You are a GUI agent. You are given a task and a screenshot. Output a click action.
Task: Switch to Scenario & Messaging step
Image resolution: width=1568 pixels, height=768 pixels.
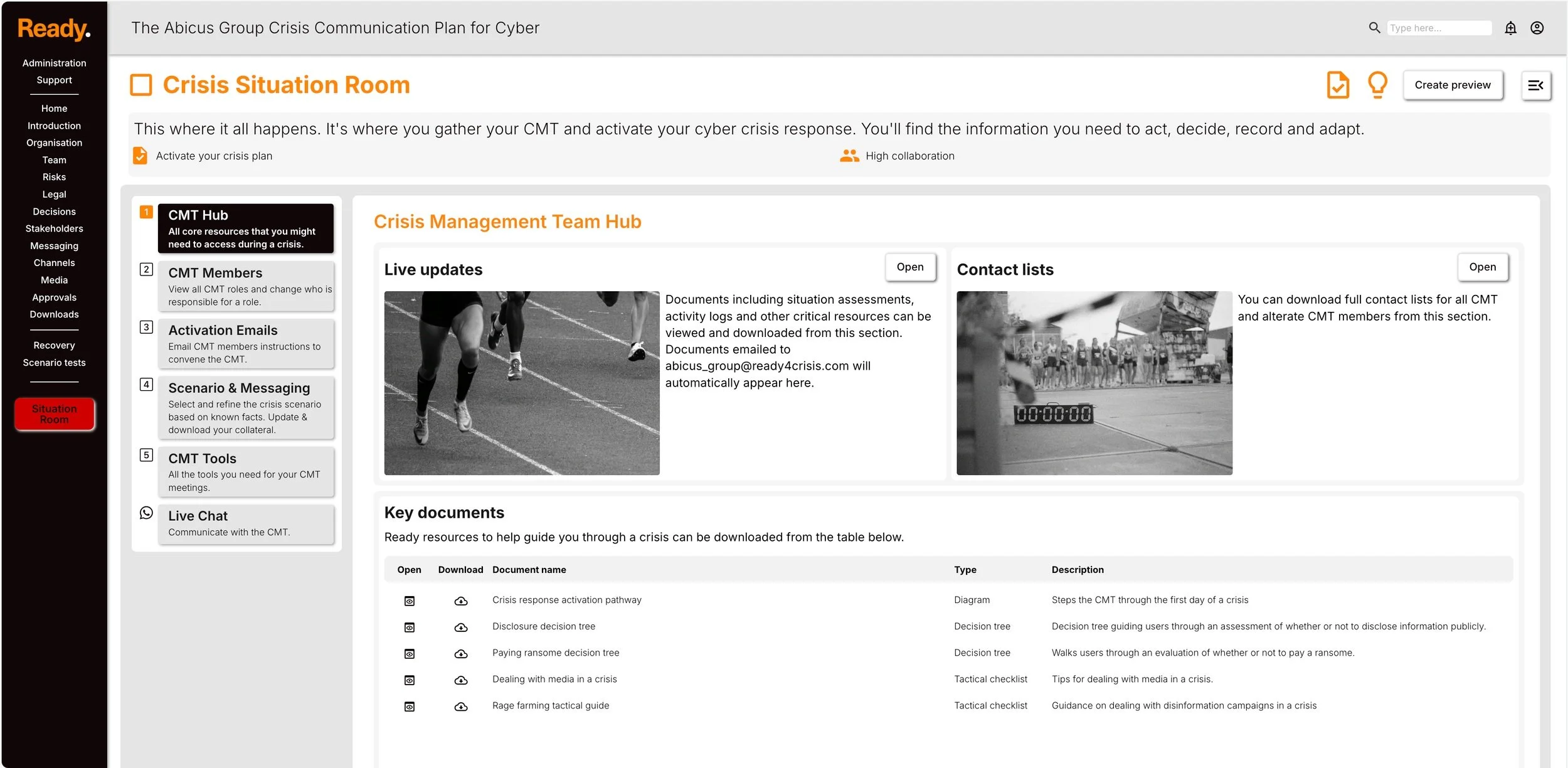[x=246, y=408]
